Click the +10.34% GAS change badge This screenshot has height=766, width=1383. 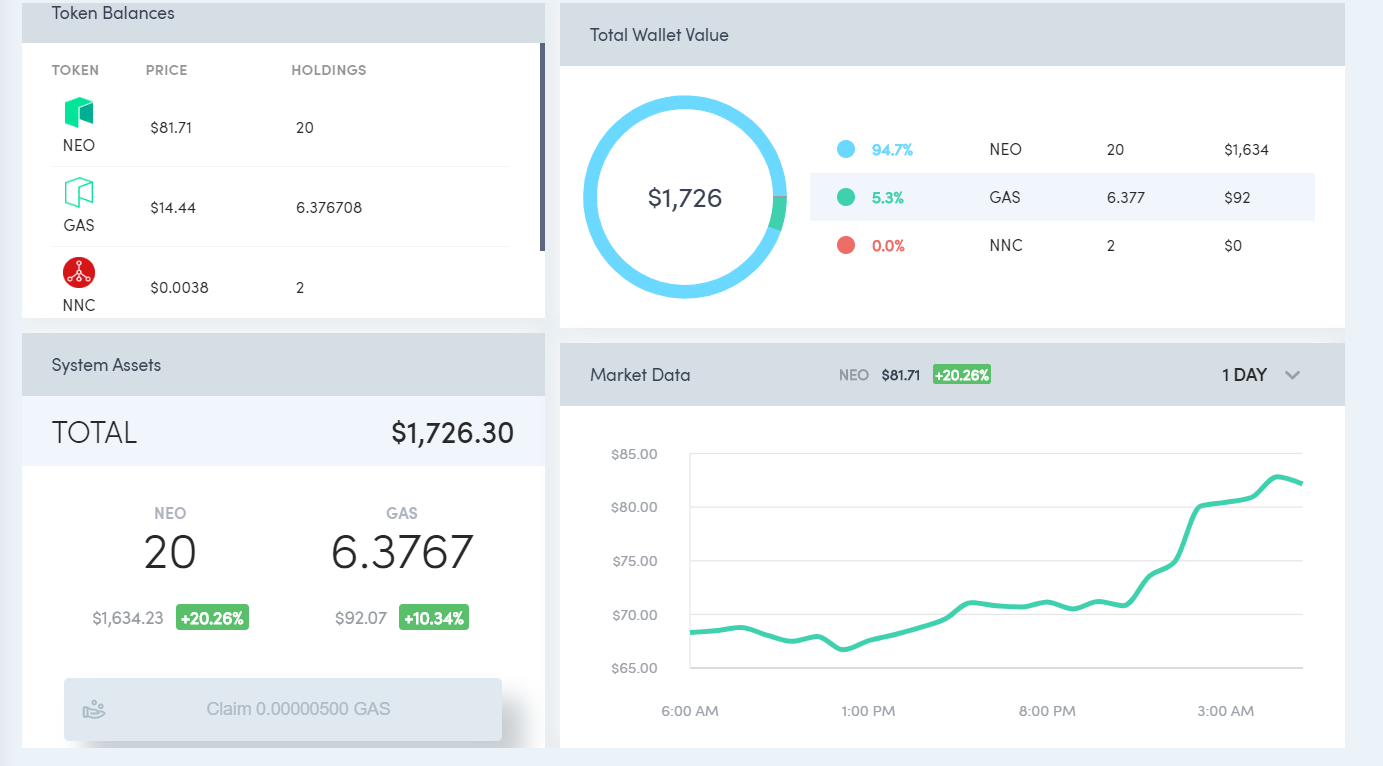(434, 618)
